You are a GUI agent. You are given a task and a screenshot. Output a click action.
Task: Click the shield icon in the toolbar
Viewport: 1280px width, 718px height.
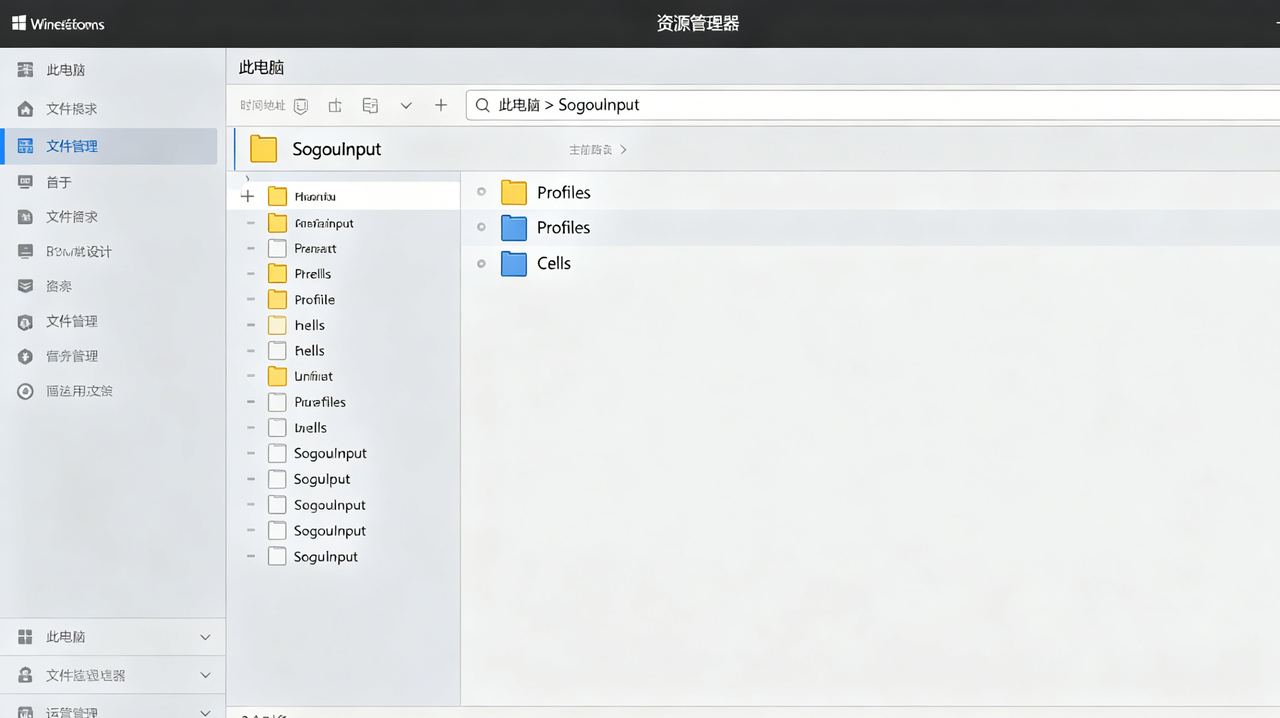tap(301, 105)
